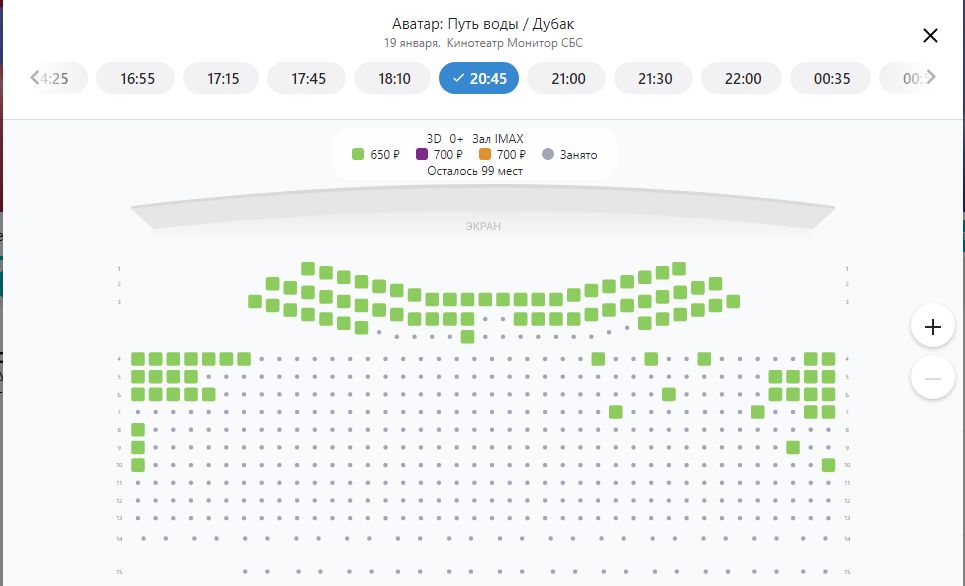Pick the 21:00 session
The width and height of the screenshot is (965, 586).
point(568,78)
